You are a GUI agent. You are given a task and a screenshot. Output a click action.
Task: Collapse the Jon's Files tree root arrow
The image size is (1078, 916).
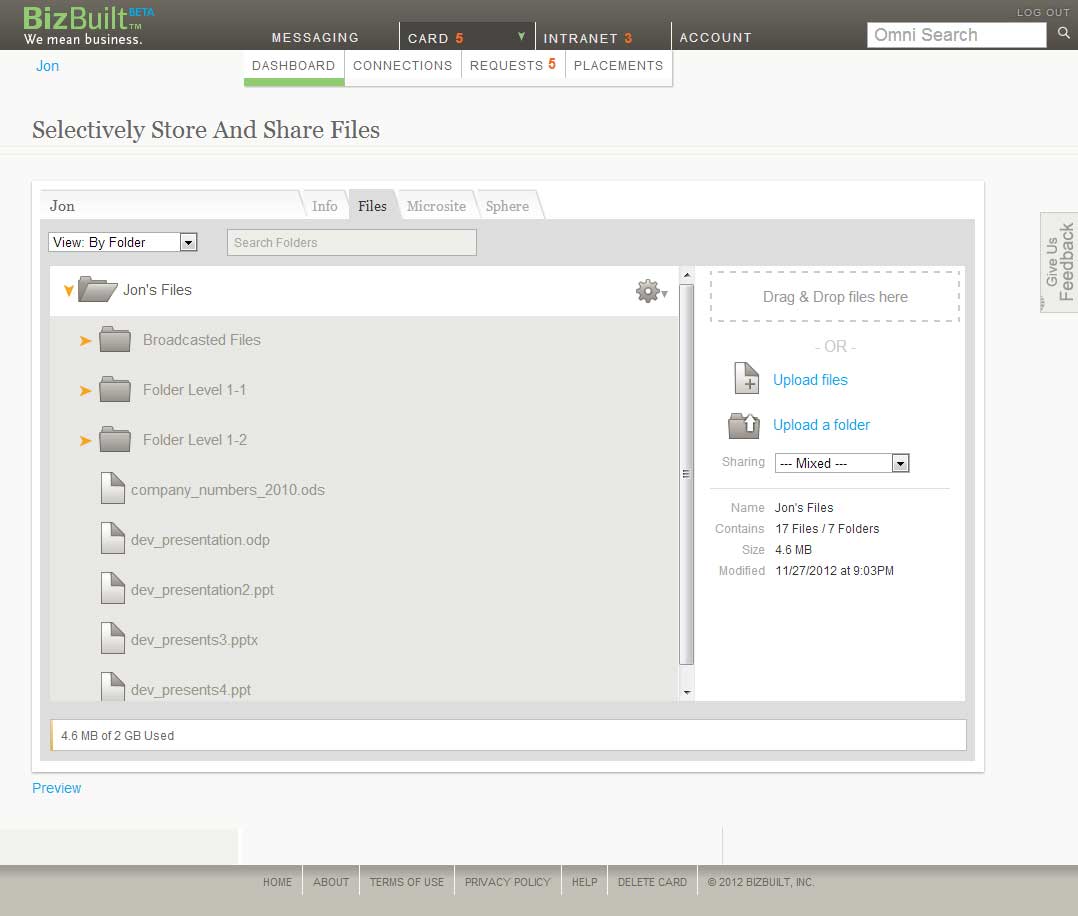click(x=69, y=291)
